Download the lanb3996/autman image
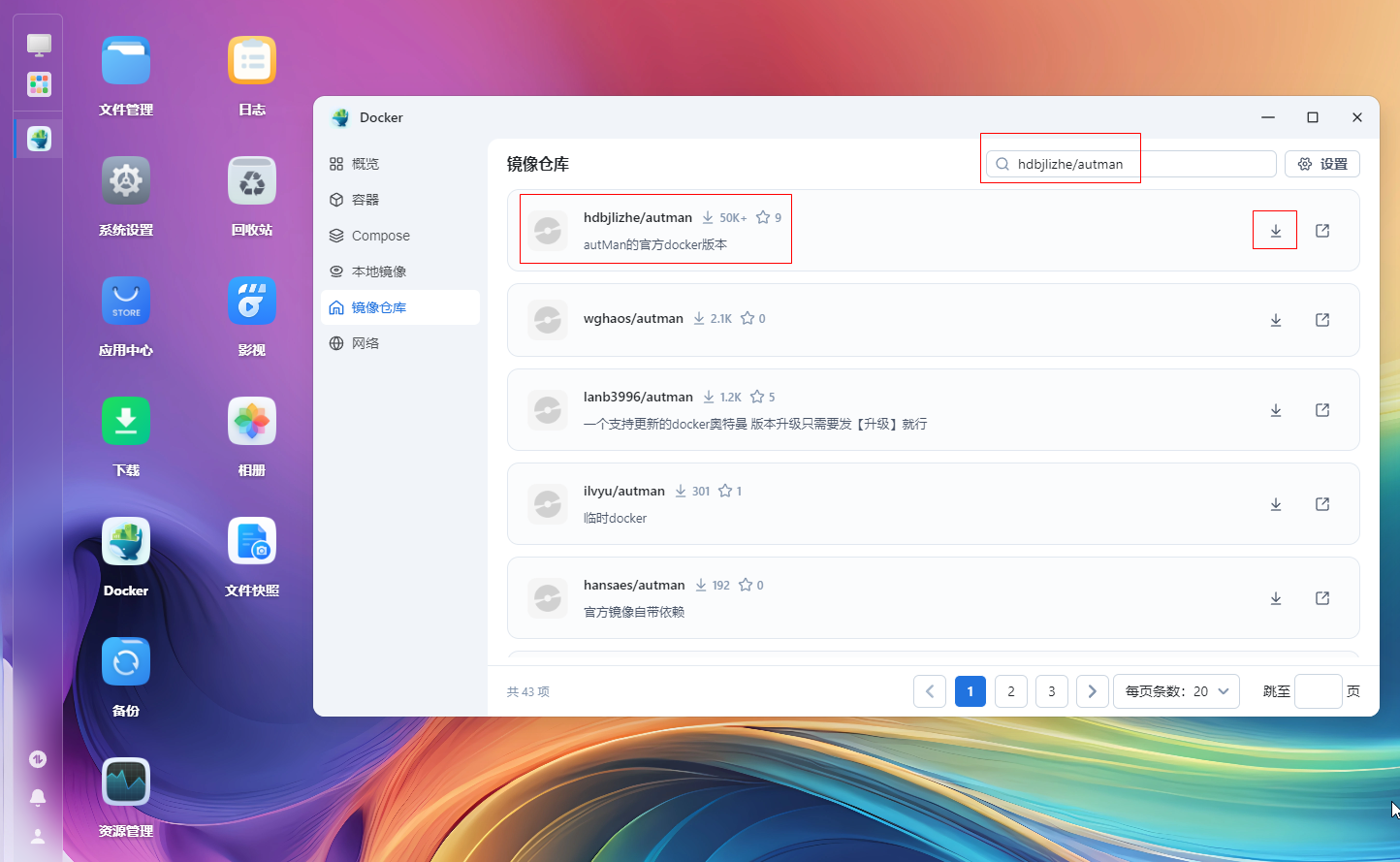 [1276, 410]
